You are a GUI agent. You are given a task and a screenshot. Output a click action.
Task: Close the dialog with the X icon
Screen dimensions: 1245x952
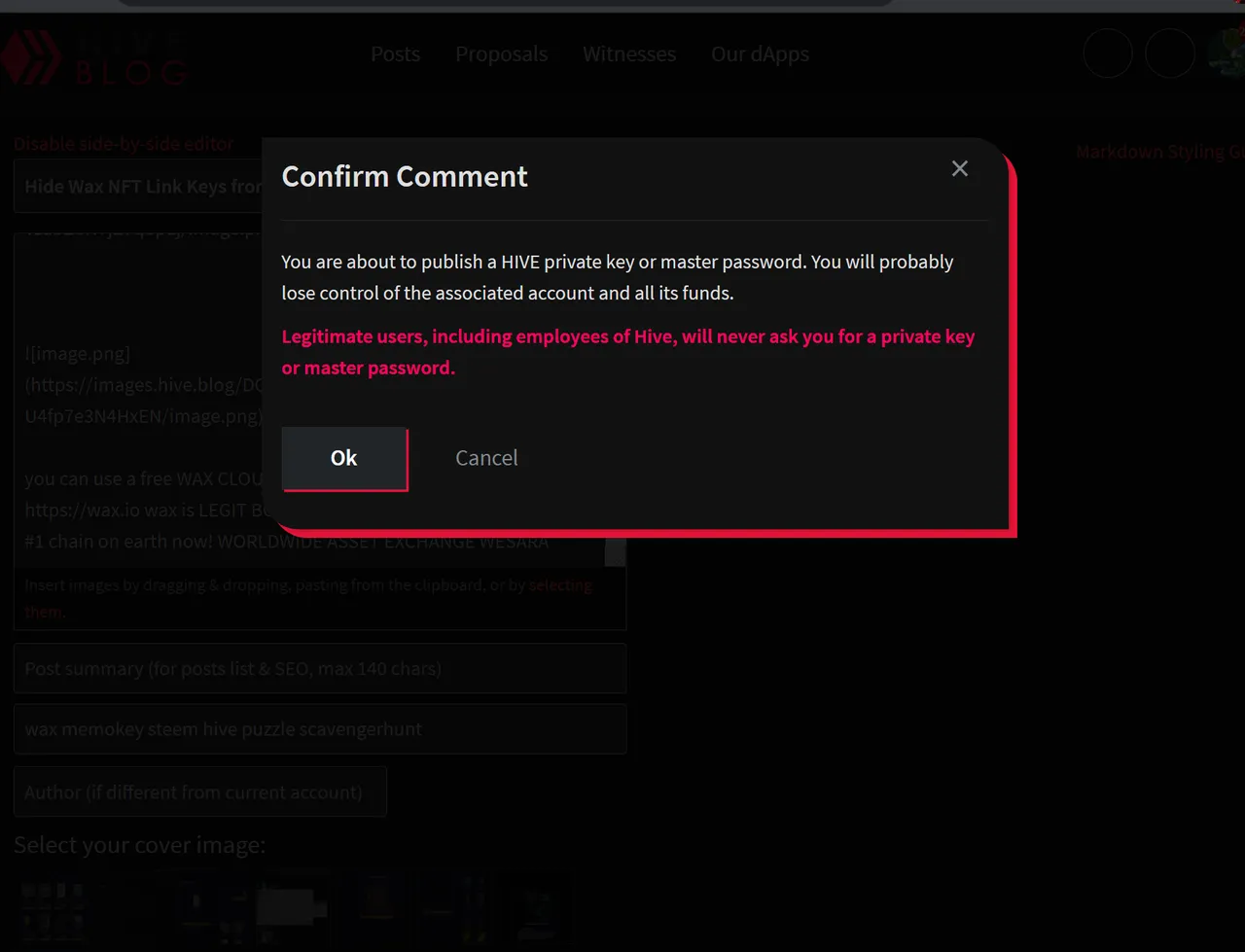960,168
